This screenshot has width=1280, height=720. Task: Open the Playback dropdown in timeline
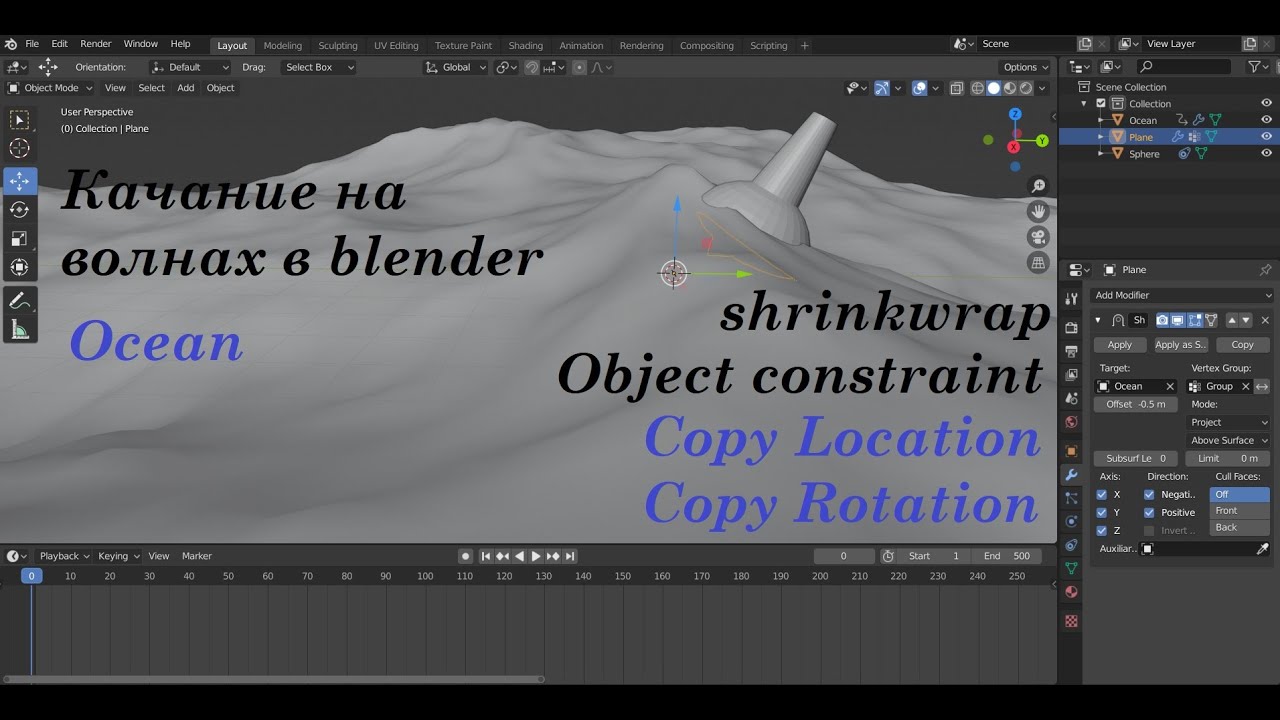tap(63, 556)
